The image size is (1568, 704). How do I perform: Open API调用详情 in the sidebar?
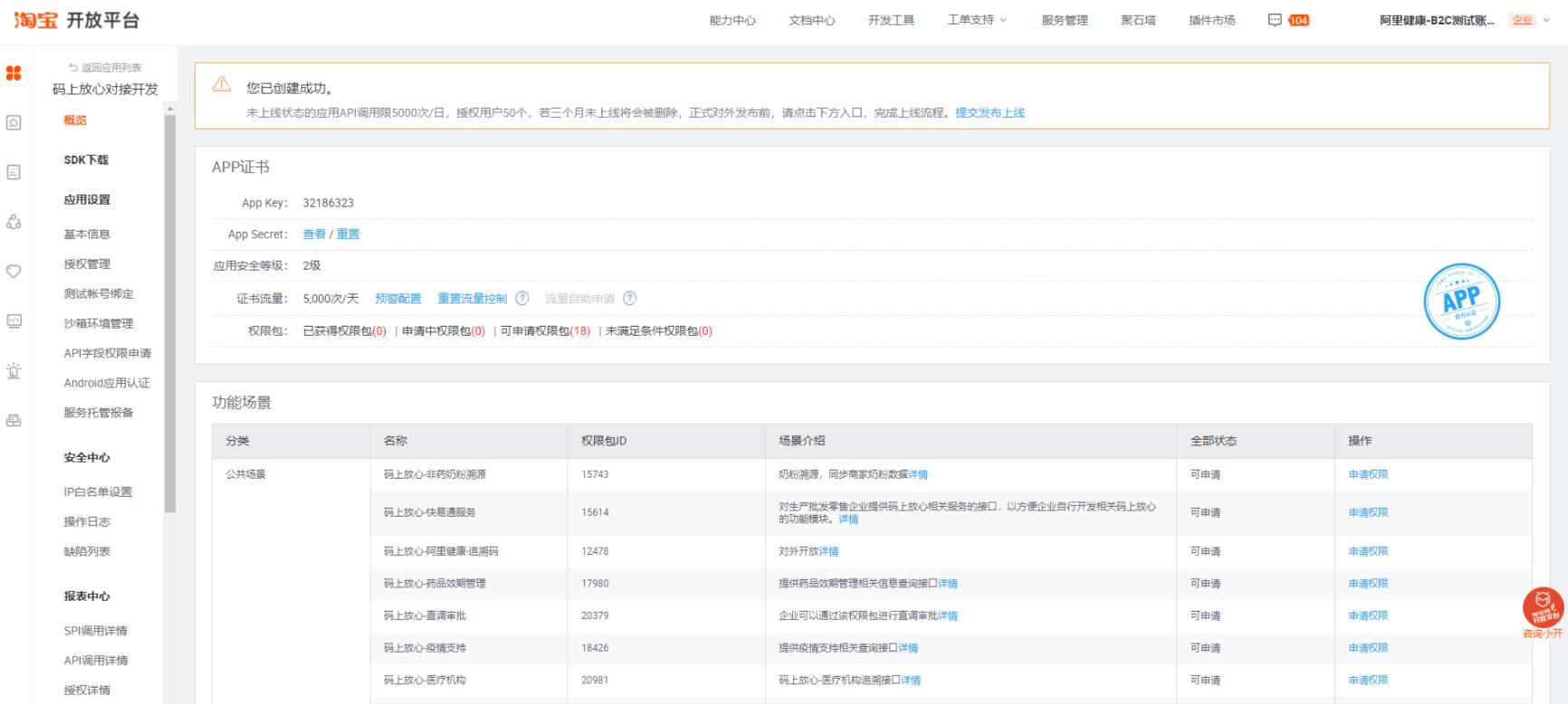[96, 661]
